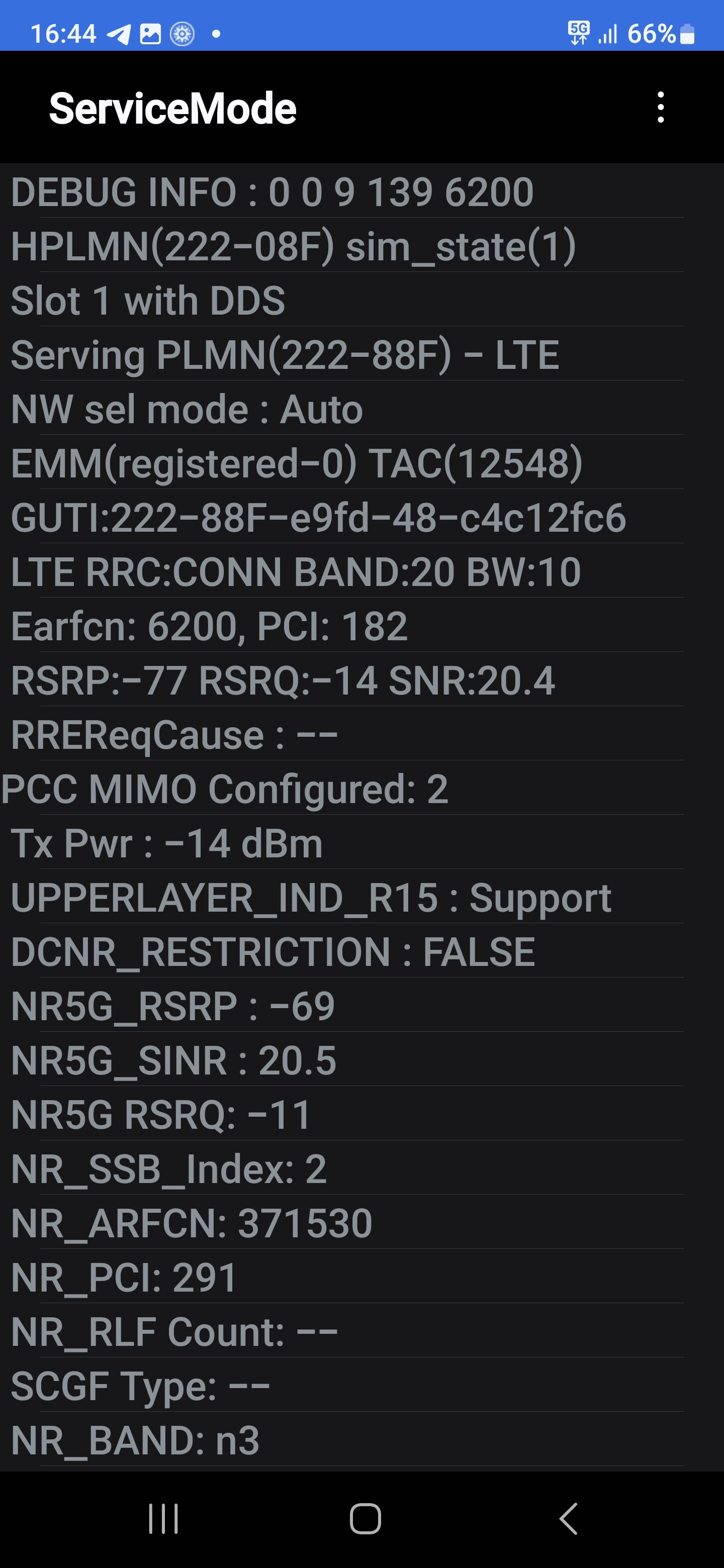Tap the Telegram notification icon
Image resolution: width=724 pixels, height=1568 pixels.
[x=119, y=34]
